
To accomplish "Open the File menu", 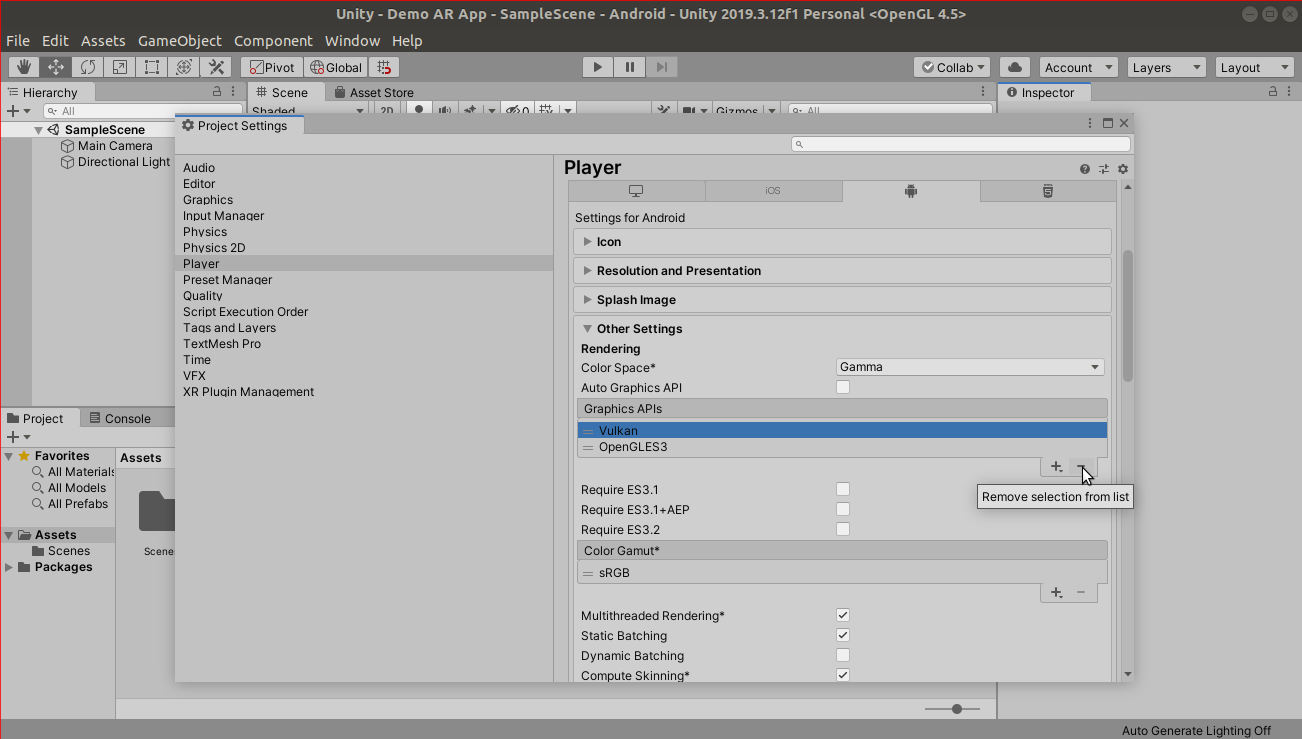I will 18,41.
